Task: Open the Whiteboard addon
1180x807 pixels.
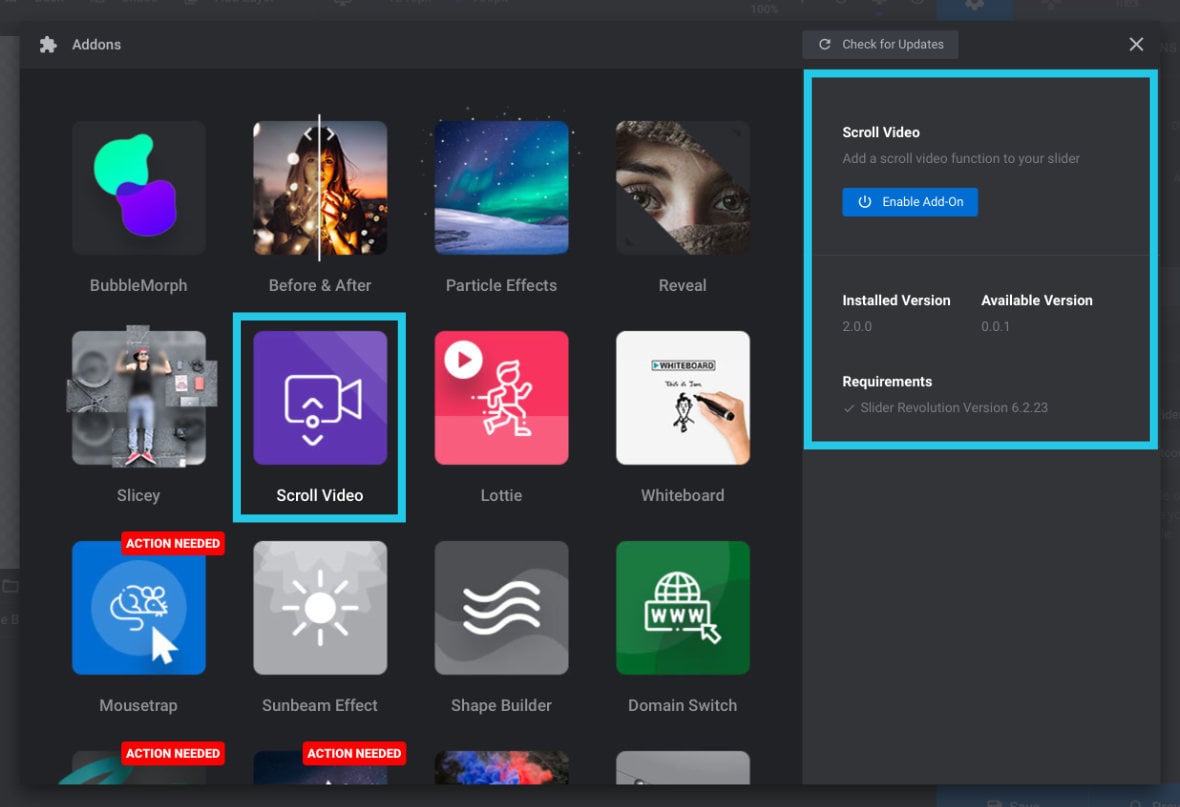Action: 683,397
